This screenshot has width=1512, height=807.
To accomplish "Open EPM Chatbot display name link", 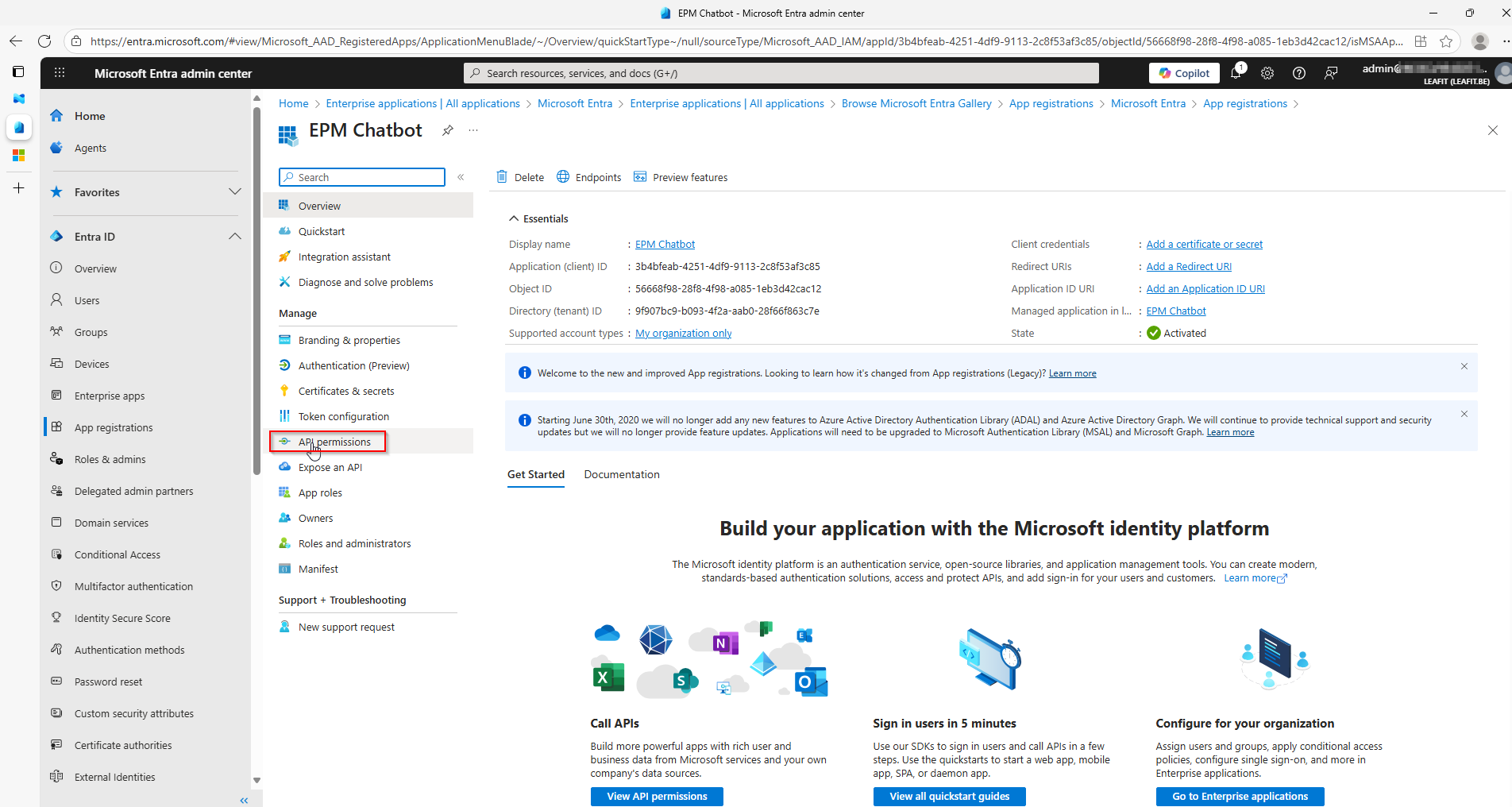I will click(x=665, y=245).
